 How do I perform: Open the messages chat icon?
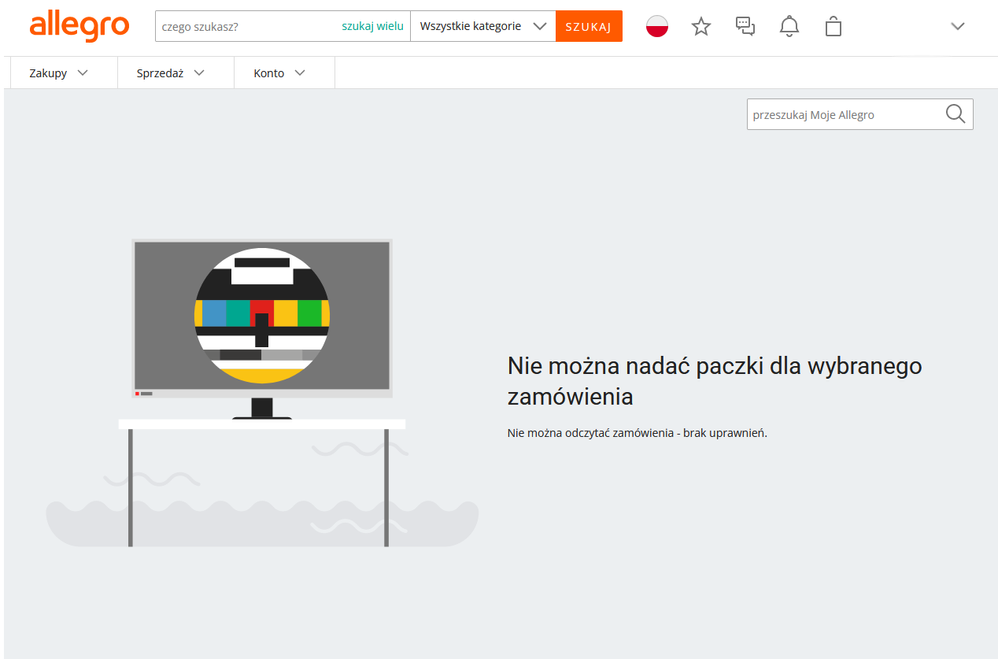pos(745,27)
